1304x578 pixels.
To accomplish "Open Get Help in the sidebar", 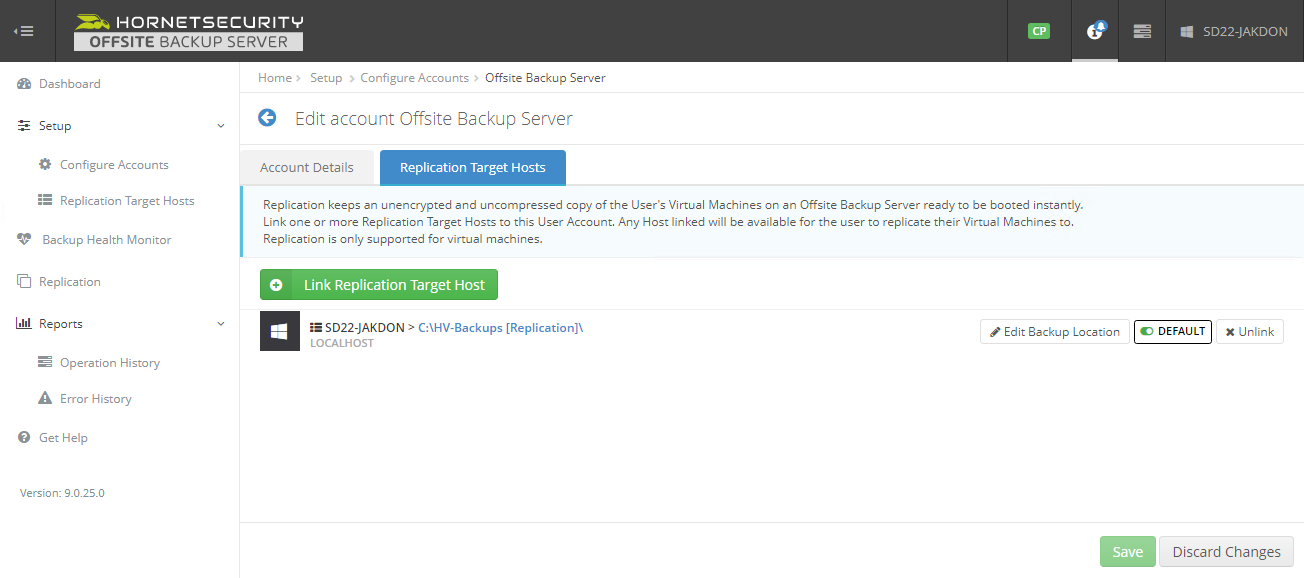I will 63,438.
